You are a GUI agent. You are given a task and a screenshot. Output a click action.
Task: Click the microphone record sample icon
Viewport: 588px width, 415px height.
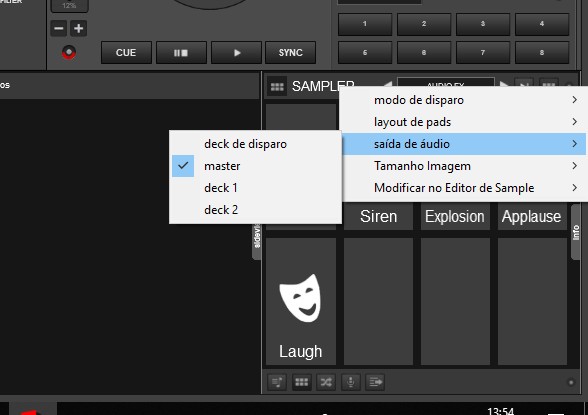(351, 382)
